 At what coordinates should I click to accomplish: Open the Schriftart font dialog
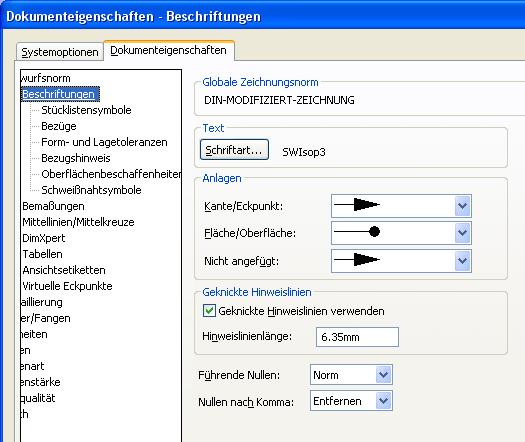coord(234,150)
